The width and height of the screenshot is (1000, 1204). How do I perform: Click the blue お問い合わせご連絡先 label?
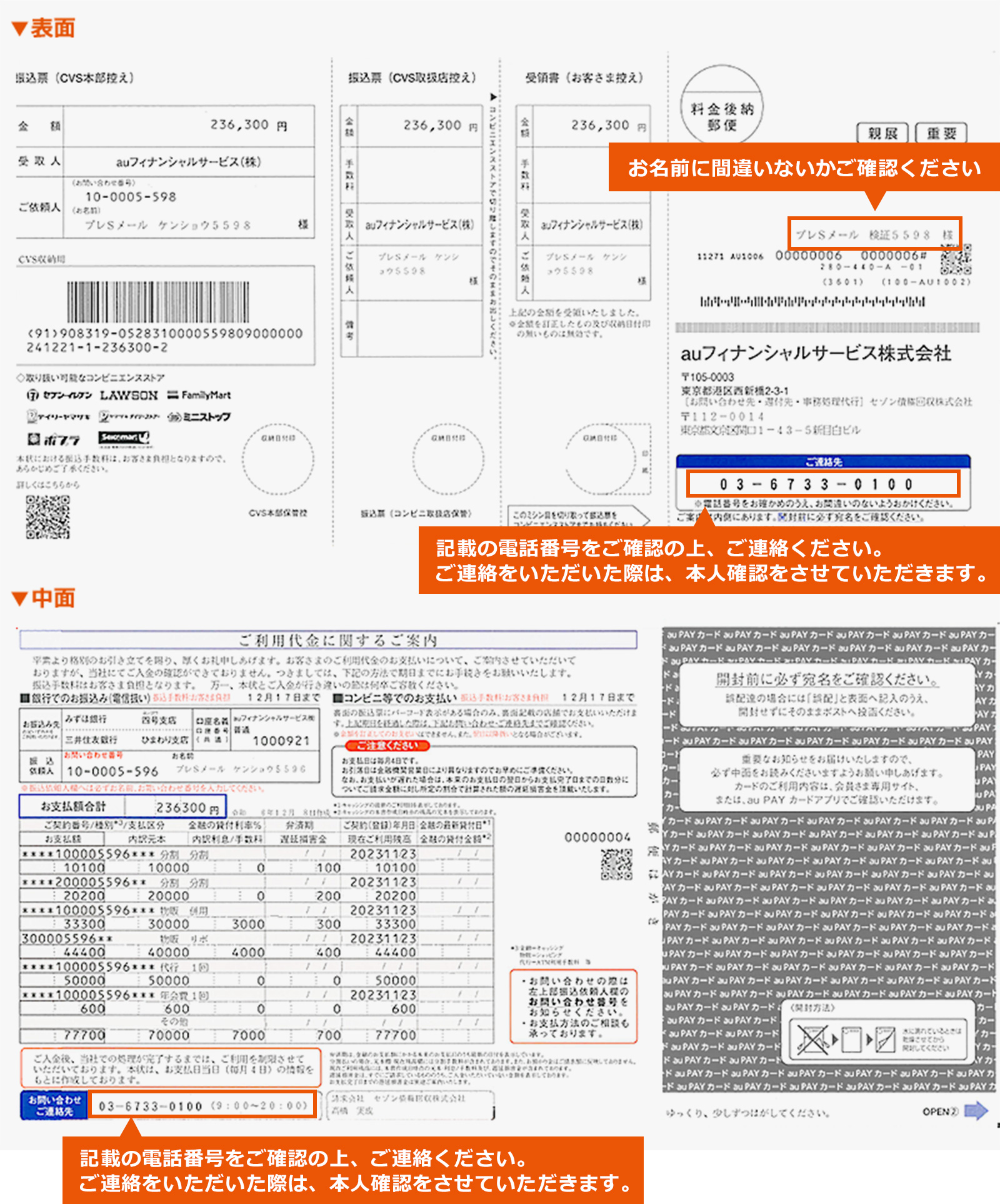pos(54,1106)
